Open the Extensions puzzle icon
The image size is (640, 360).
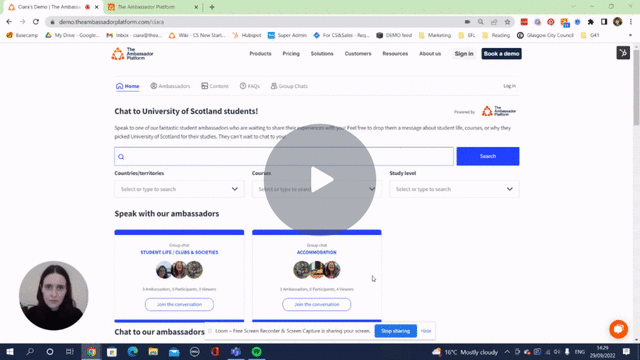point(591,22)
